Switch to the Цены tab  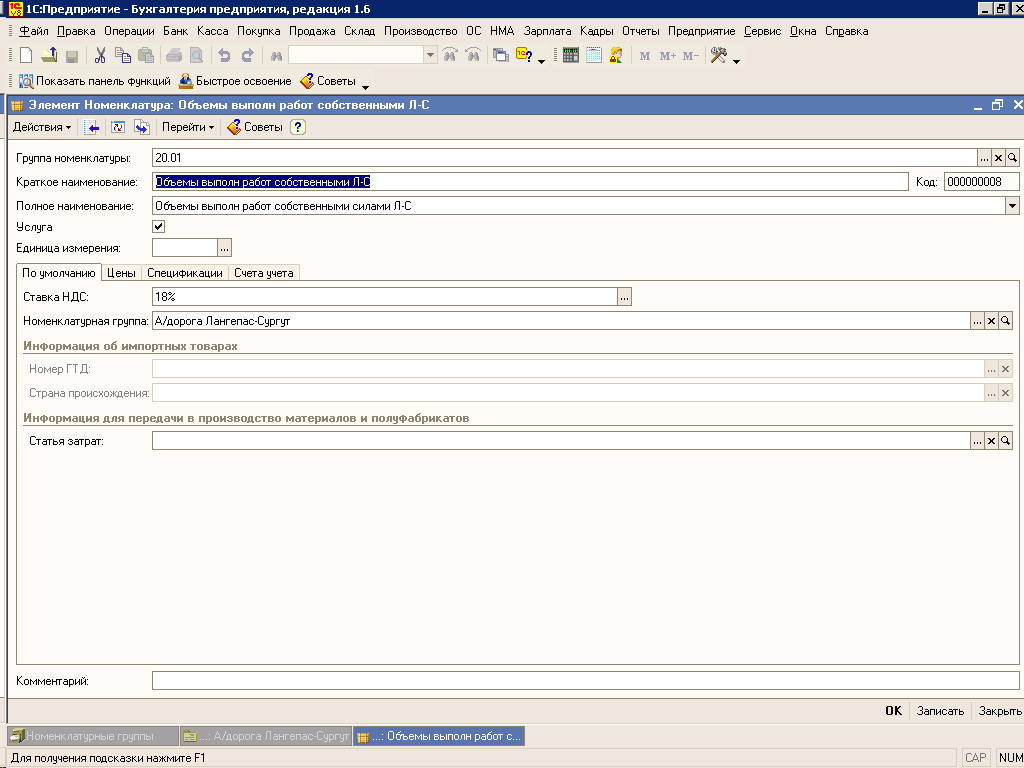click(121, 273)
